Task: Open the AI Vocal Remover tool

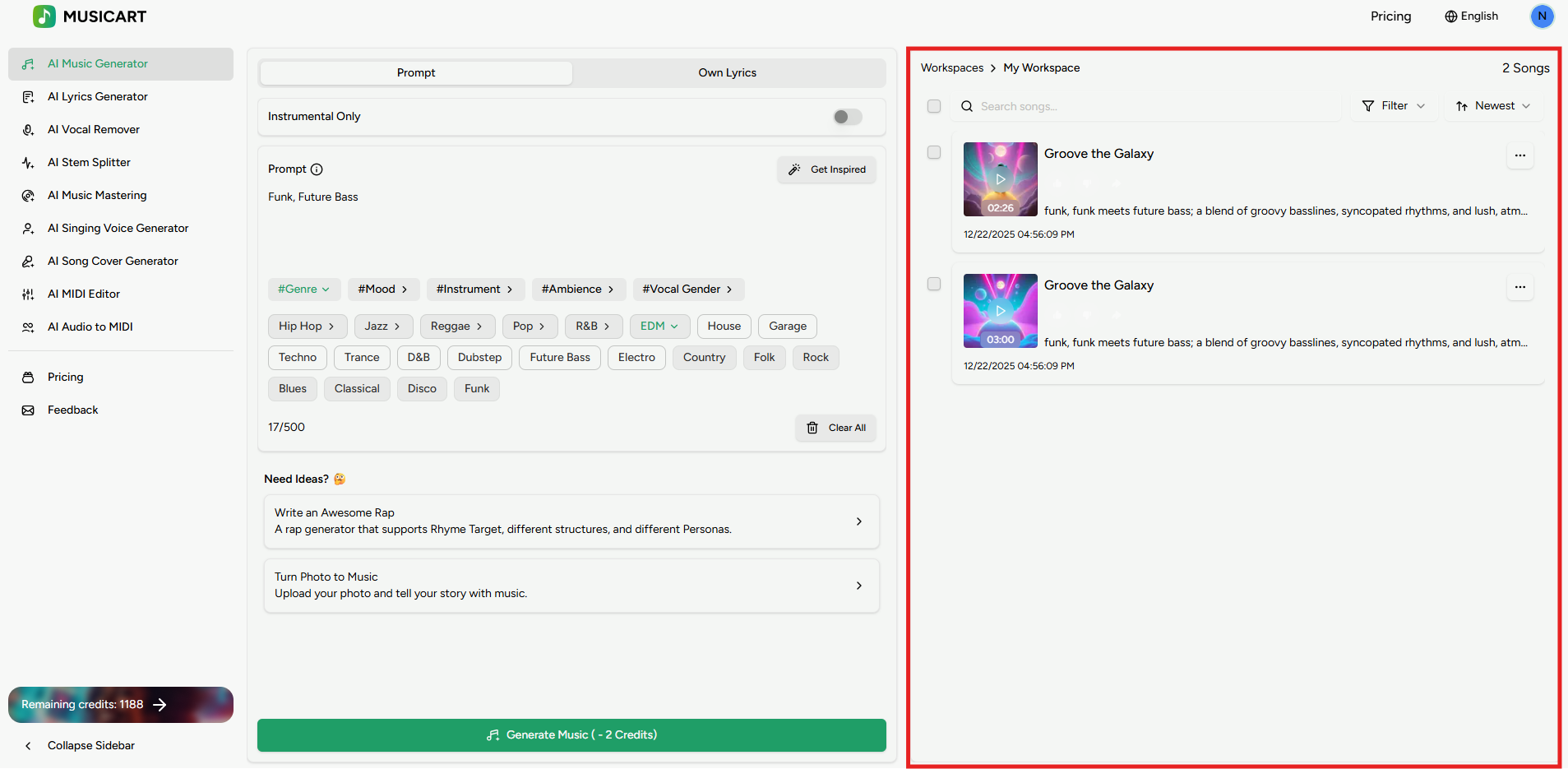Action: 93,129
